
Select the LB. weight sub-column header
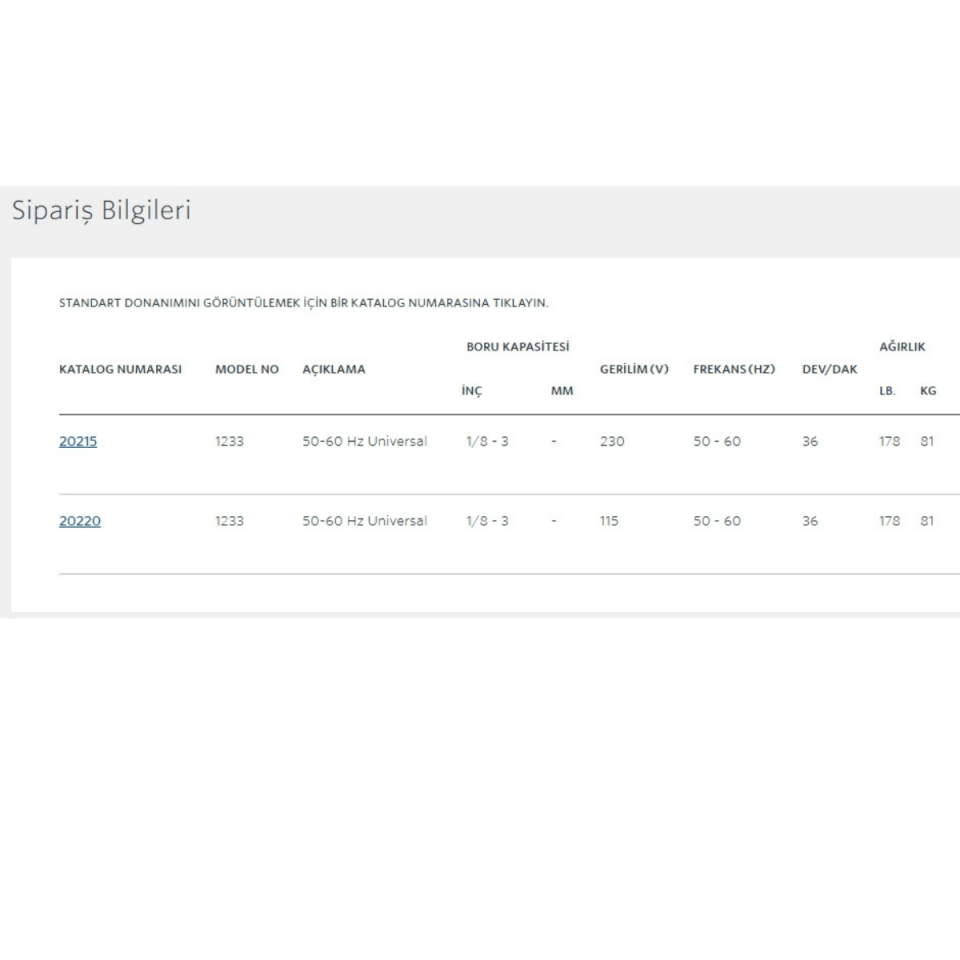coord(886,391)
